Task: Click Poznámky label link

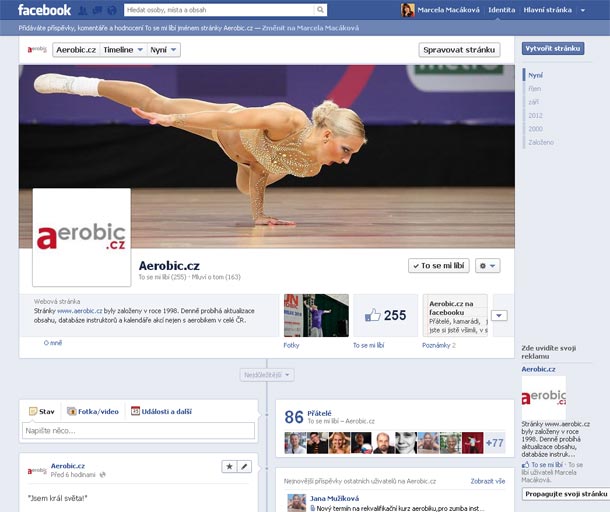Action: pos(436,345)
